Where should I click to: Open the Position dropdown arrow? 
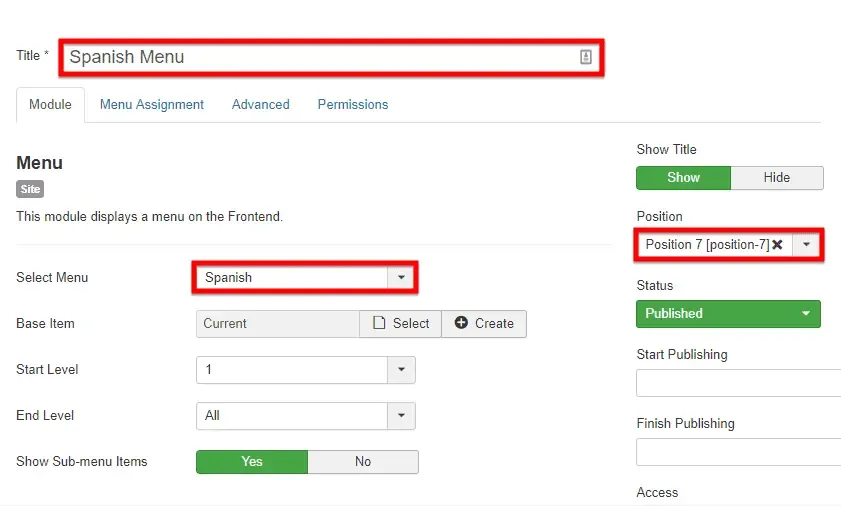point(806,245)
